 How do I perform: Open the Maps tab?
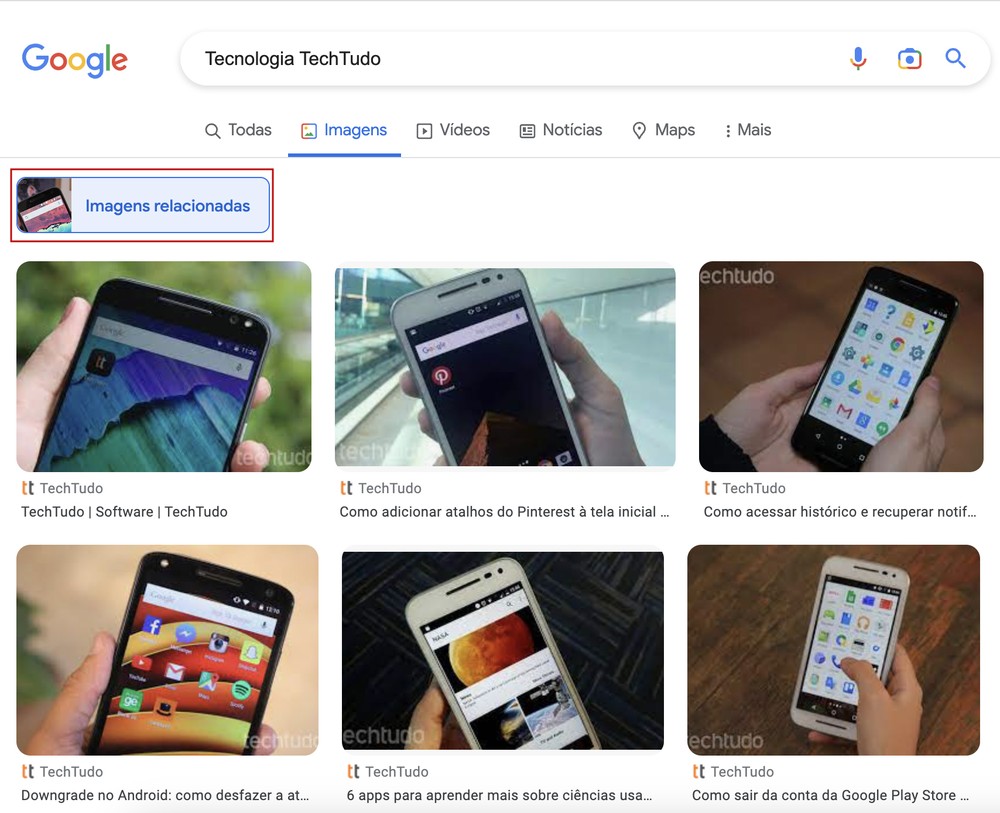[x=663, y=130]
